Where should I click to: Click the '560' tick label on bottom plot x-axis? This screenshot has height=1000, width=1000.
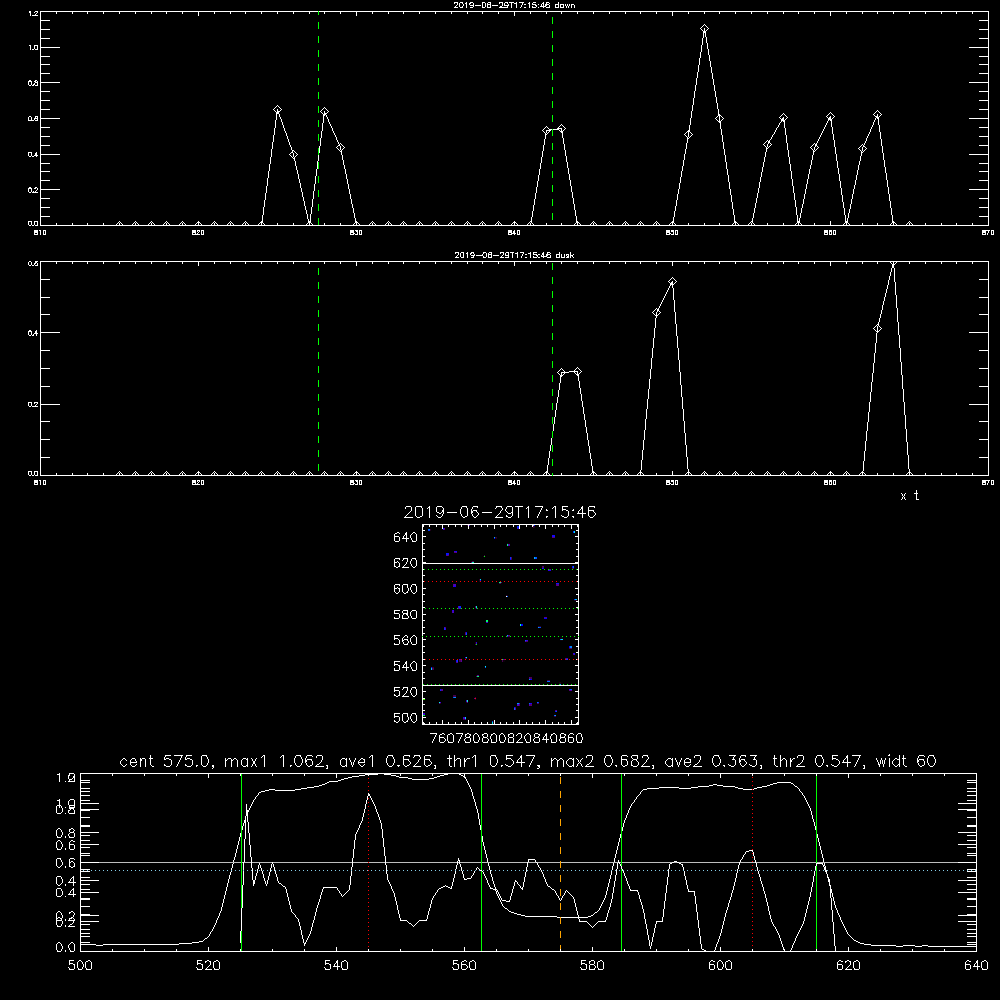point(464,966)
